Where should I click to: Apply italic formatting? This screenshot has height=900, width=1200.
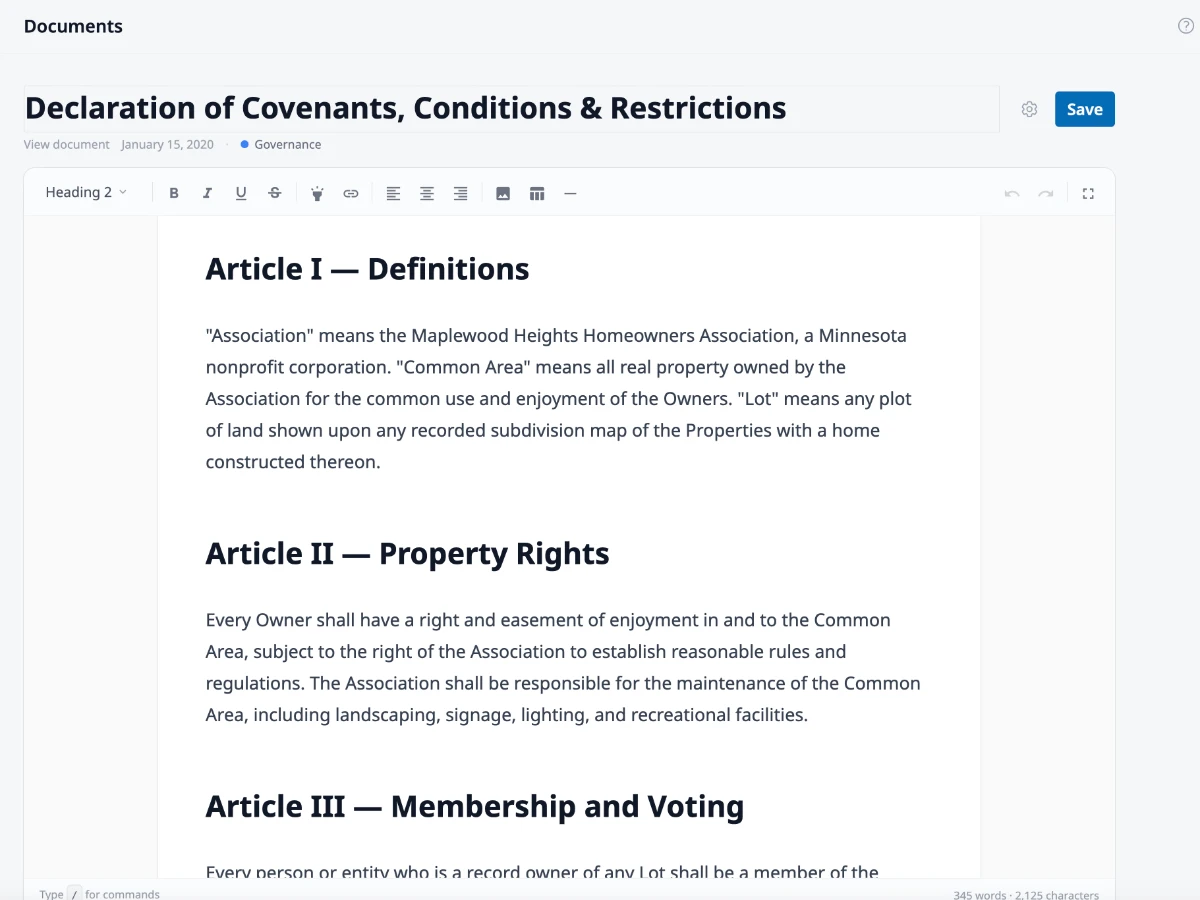[207, 193]
